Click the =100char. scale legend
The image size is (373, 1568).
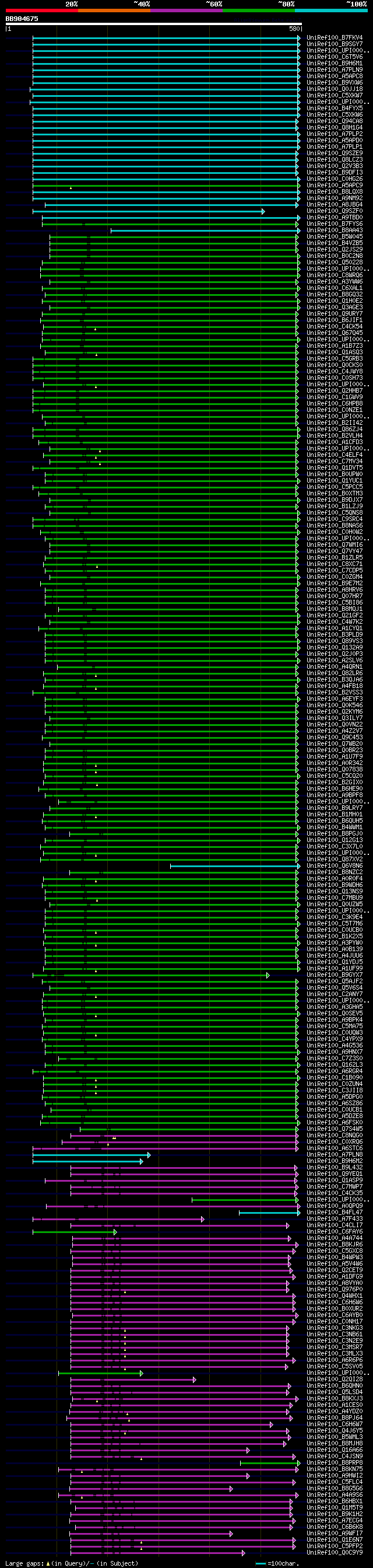tap(277, 1564)
